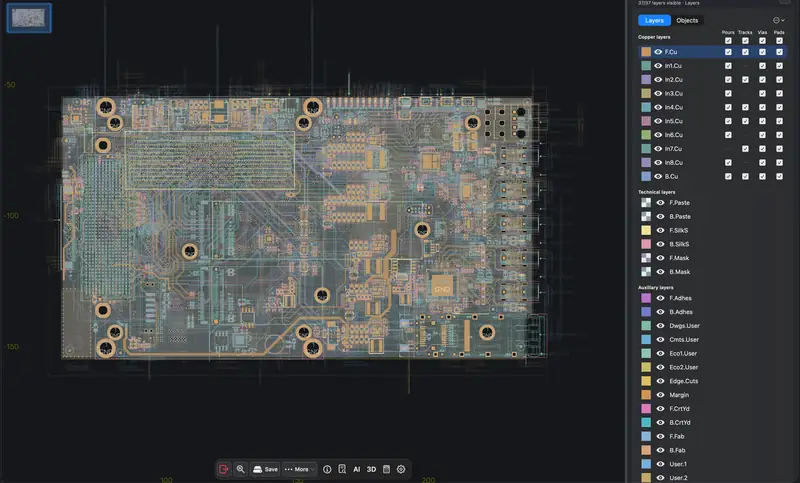
Task: Click the F.Paste checkered swatch
Action: click(646, 202)
